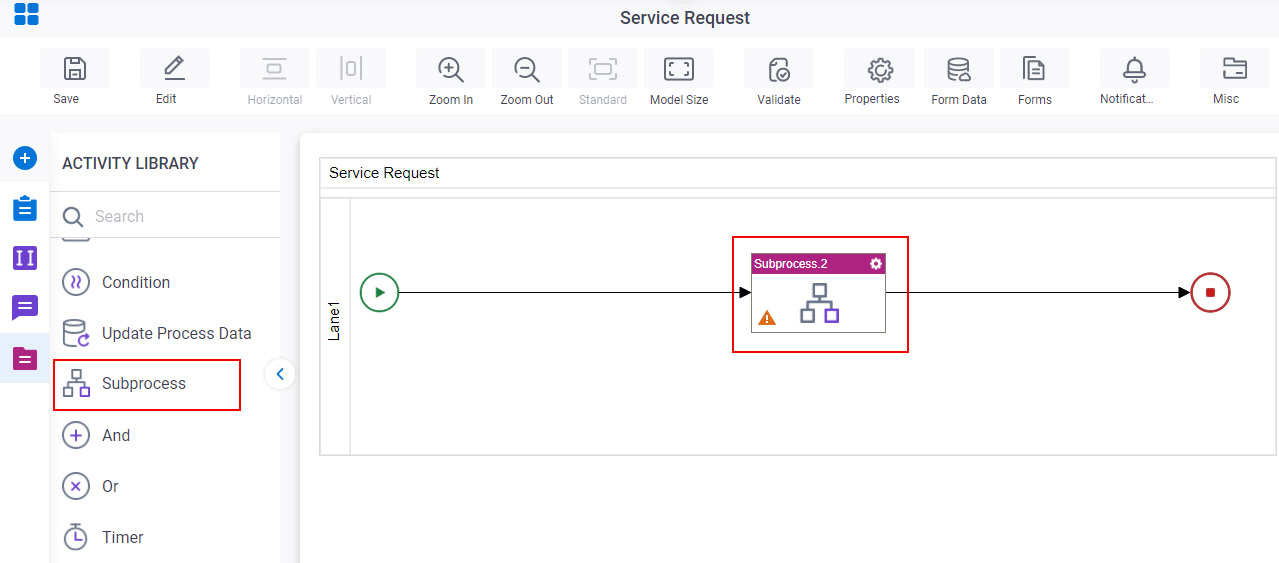Open process Properties gear icon
The image size is (1279, 563).
(880, 69)
